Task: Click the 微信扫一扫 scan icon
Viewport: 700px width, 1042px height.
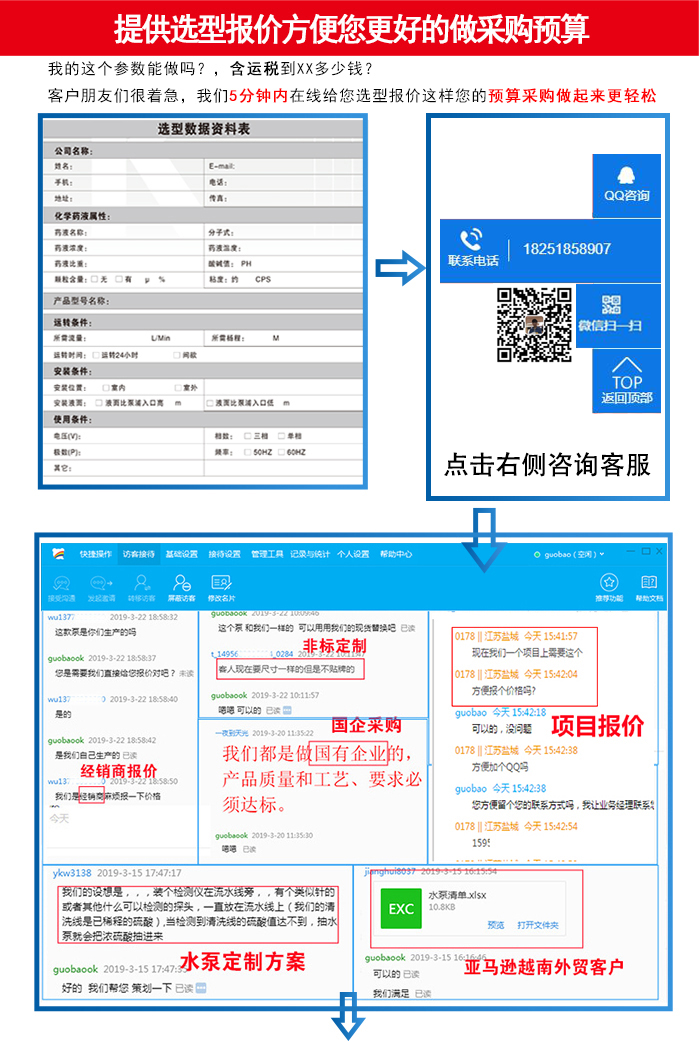Action: click(x=611, y=304)
